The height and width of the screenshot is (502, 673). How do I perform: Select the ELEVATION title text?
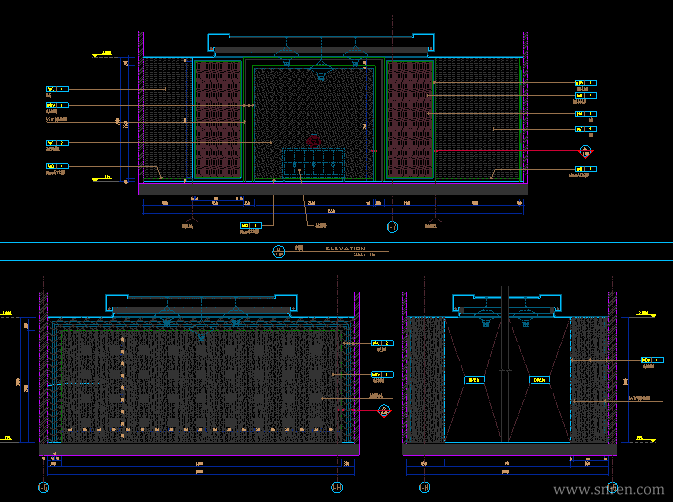click(x=346, y=248)
